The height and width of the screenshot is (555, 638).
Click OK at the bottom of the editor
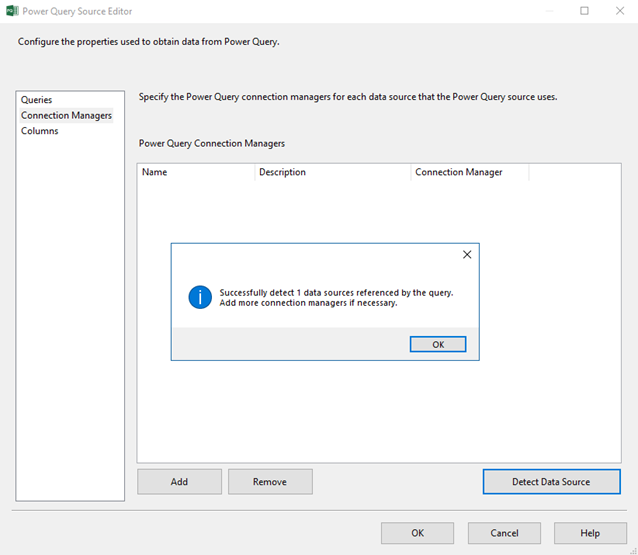point(417,533)
